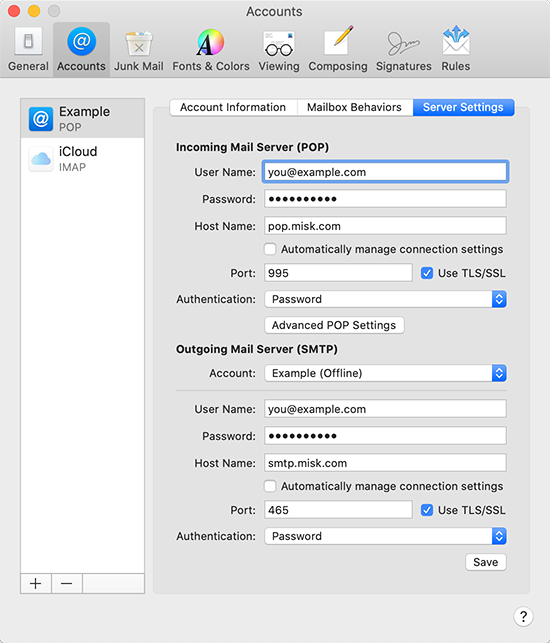Select the Example POP account

pyautogui.click(x=82, y=118)
